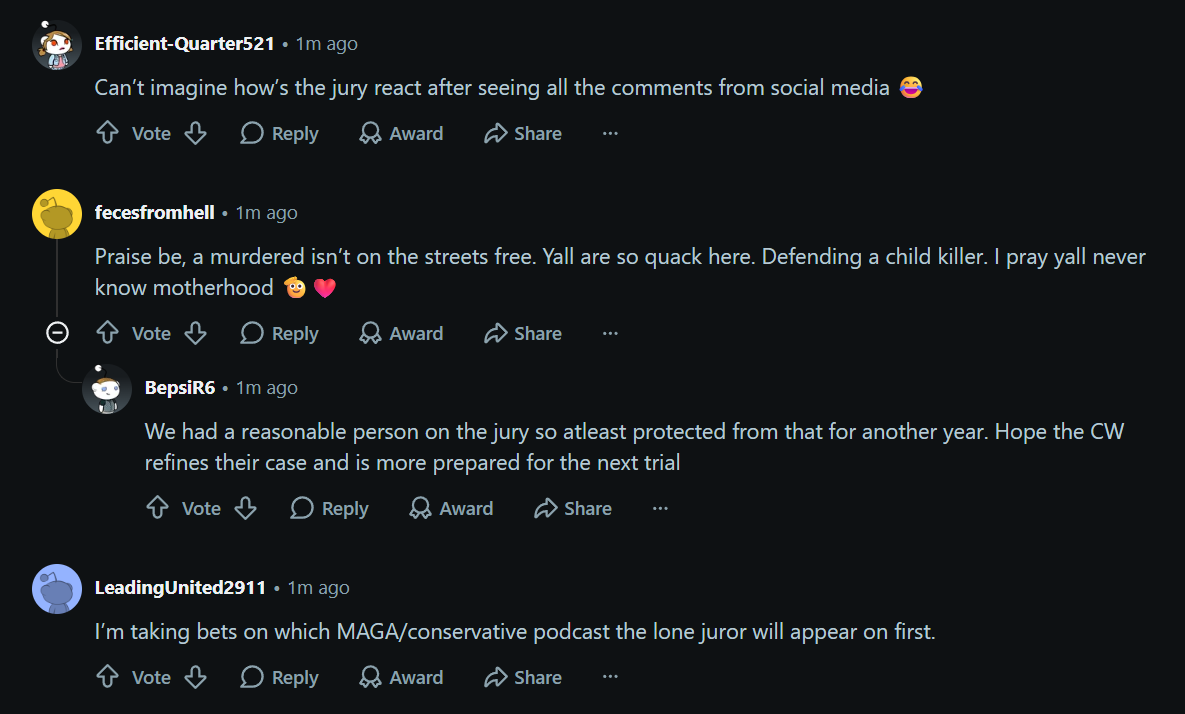1185x714 pixels.
Task: Open more options on LeadingUnited2911's comment
Action: click(610, 677)
